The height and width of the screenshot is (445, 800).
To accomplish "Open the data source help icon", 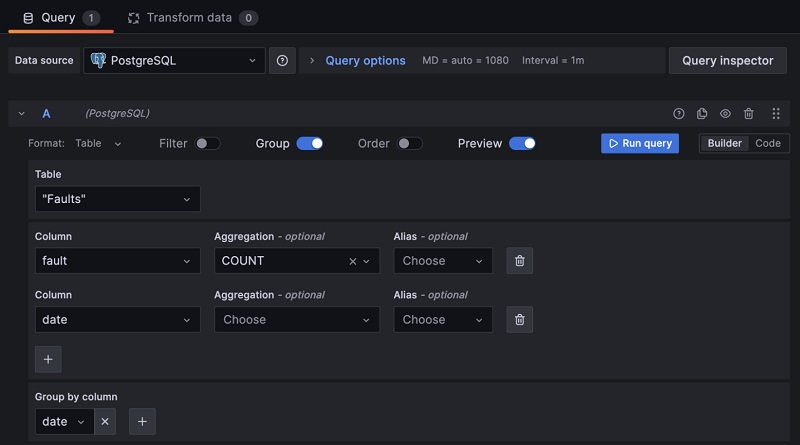I will 282,61.
